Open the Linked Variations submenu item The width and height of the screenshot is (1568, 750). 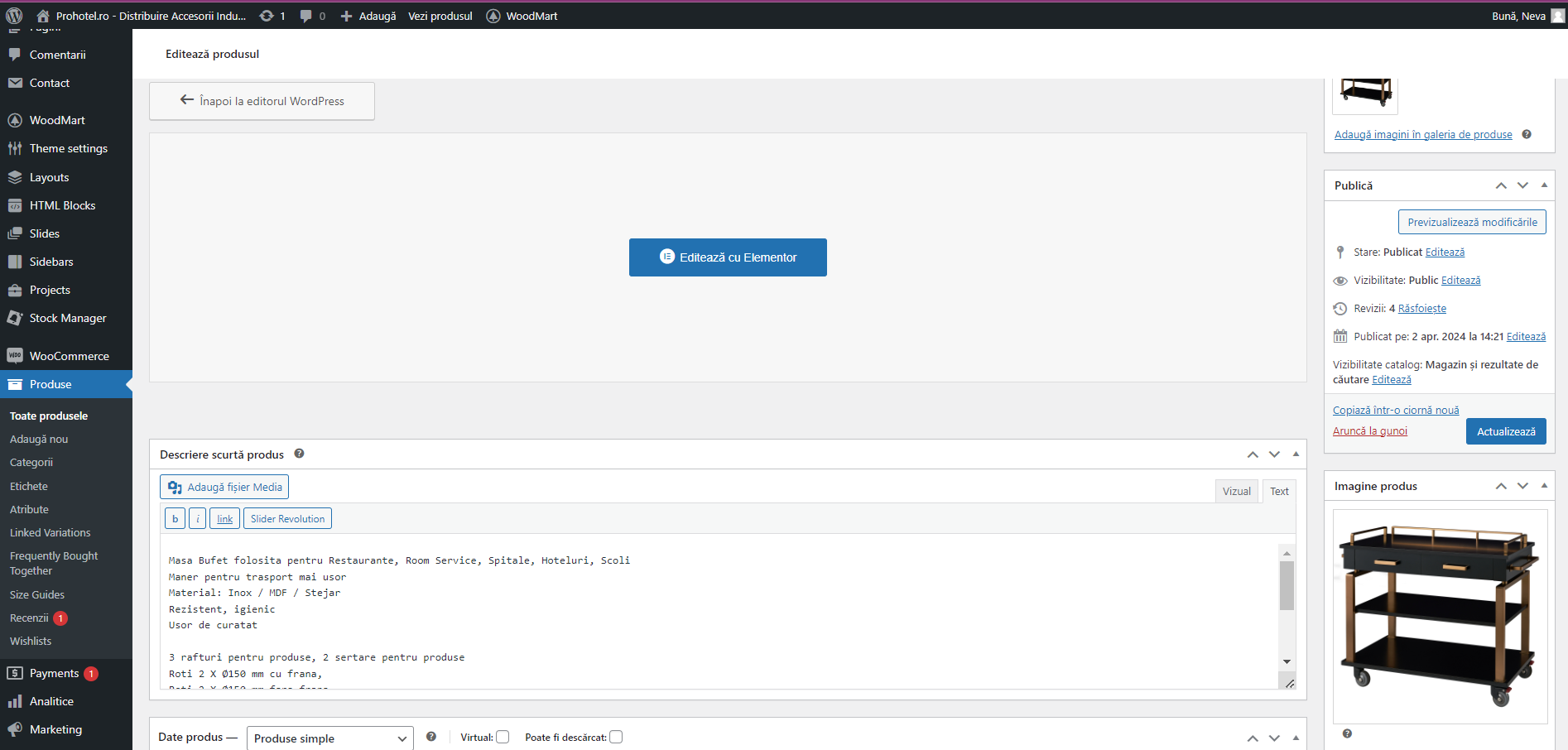pos(51,532)
